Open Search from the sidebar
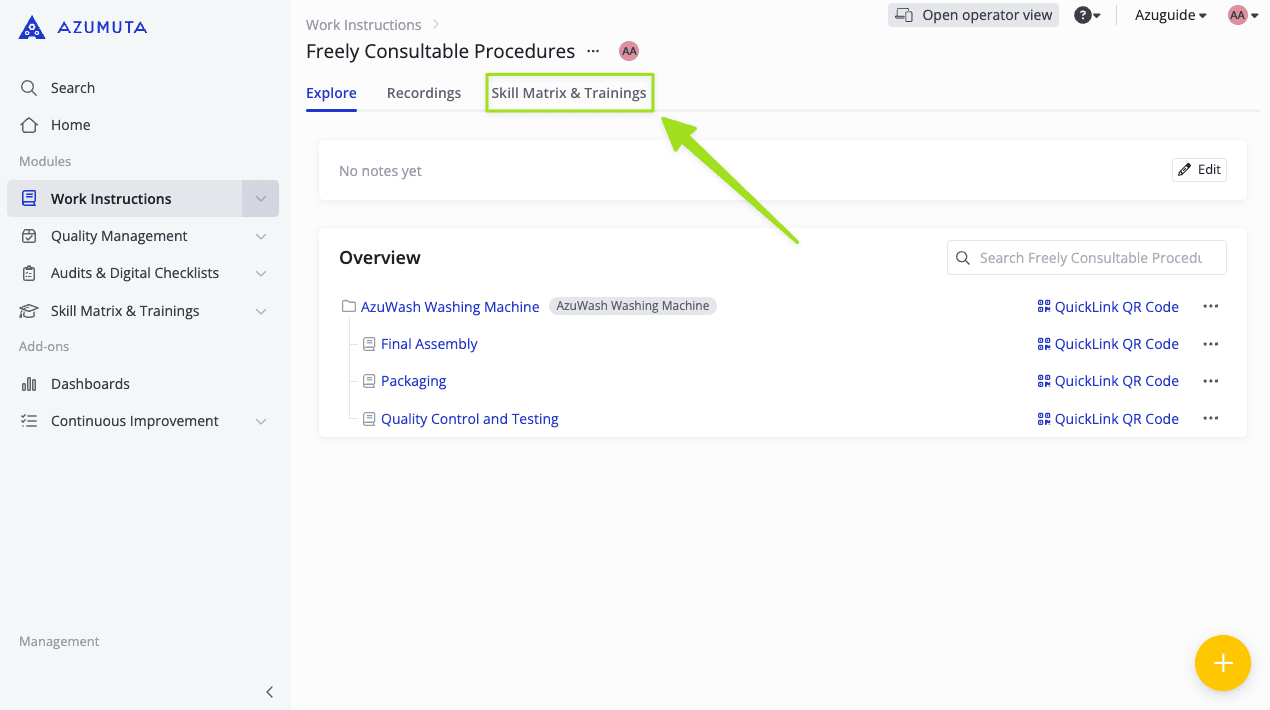Screen dimensions: 1270x710 click(72, 88)
